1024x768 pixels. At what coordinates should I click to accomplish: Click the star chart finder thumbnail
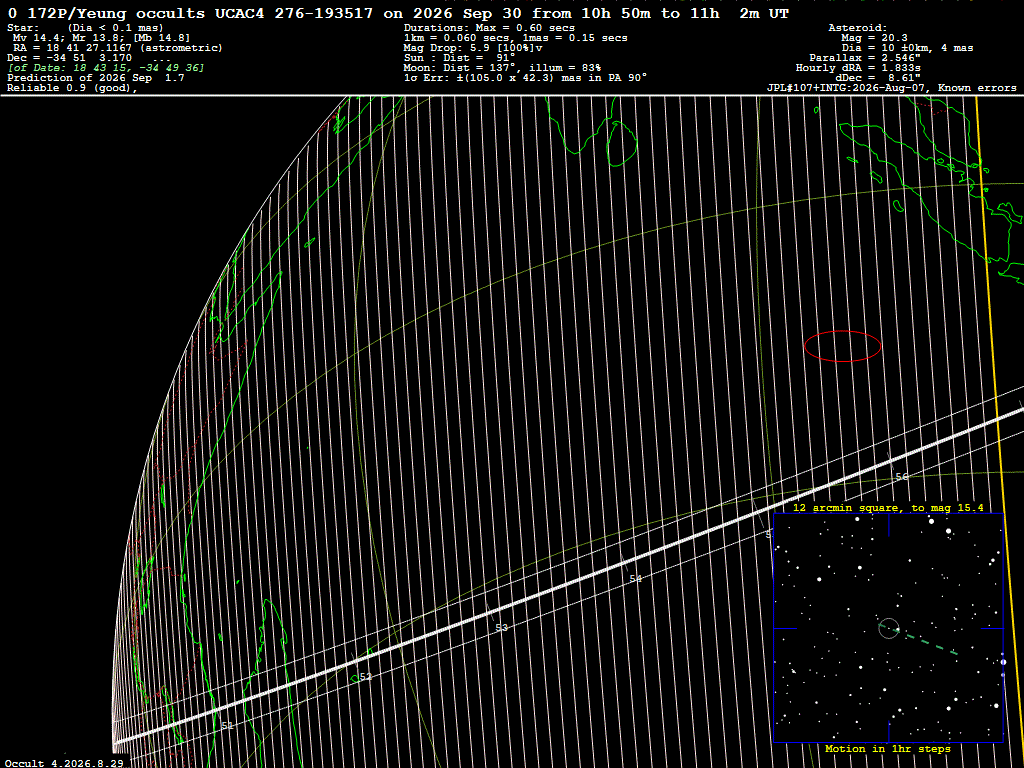click(x=888, y=628)
